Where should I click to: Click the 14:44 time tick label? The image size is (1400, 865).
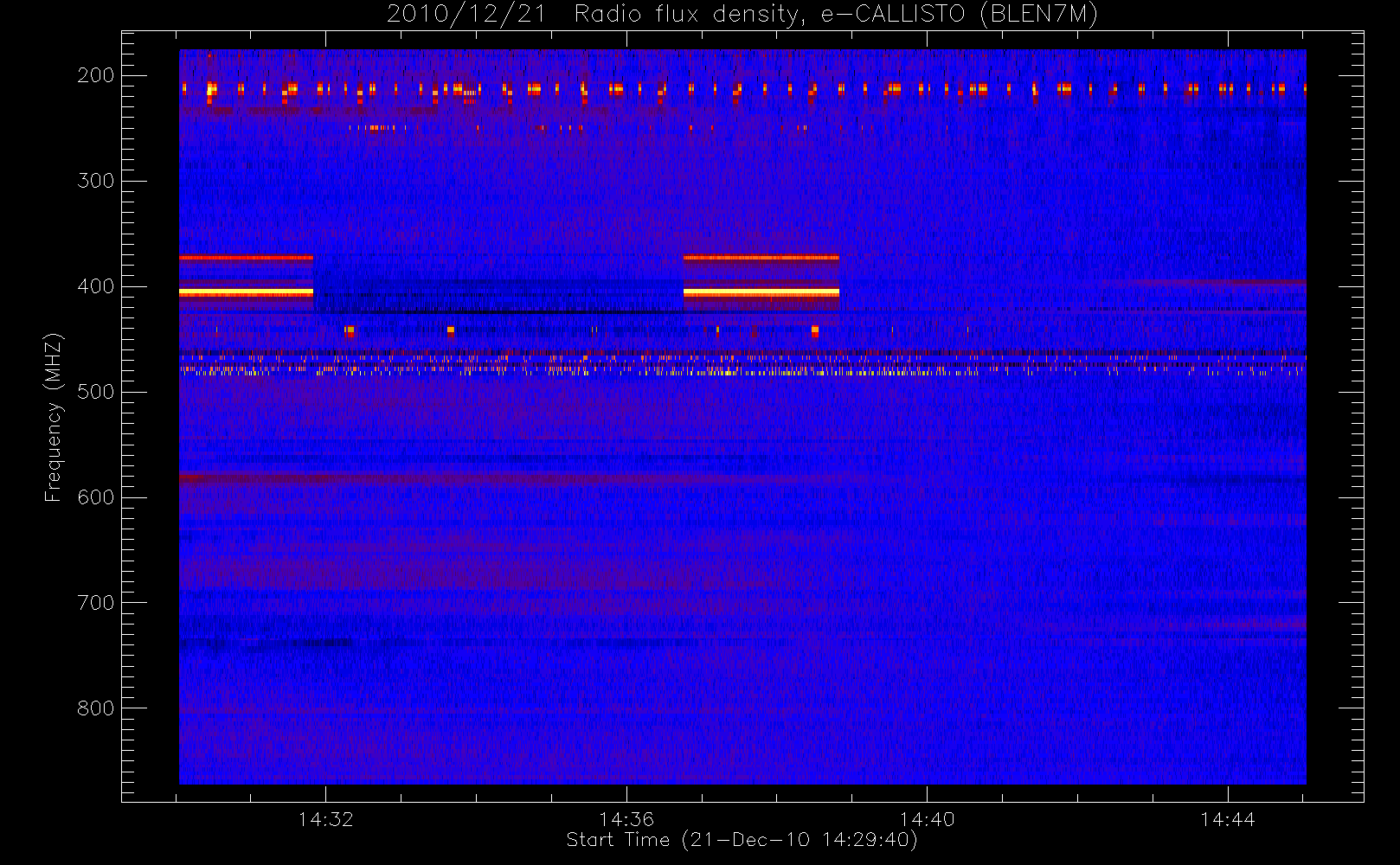point(1227,819)
